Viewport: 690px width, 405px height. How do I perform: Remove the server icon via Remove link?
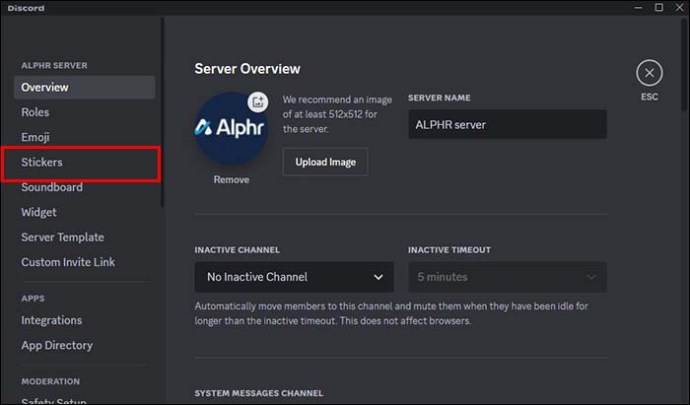[x=231, y=180]
